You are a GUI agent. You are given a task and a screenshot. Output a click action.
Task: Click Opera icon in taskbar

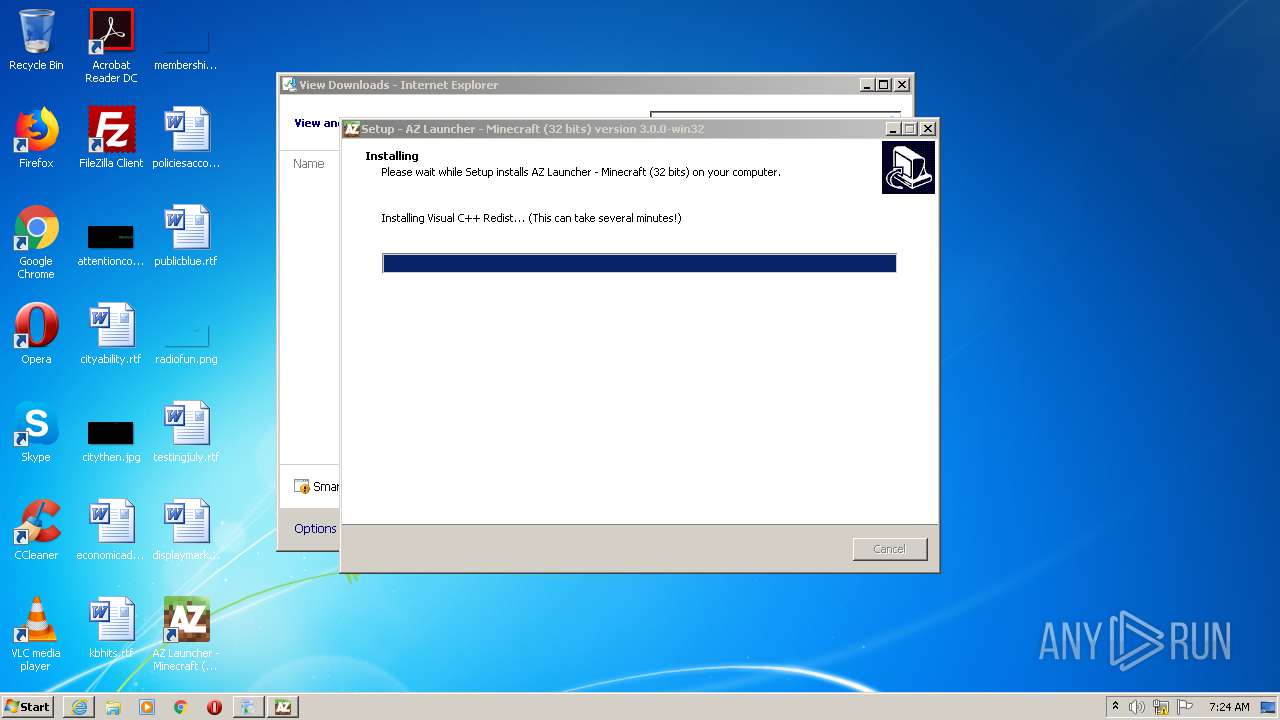(214, 707)
